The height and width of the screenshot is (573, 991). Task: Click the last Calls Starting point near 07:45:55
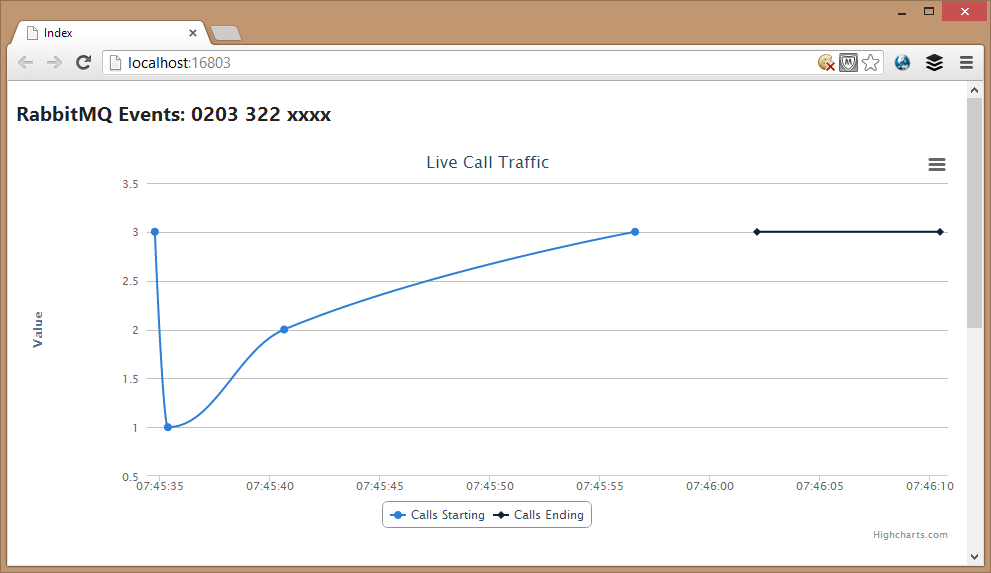coord(635,232)
